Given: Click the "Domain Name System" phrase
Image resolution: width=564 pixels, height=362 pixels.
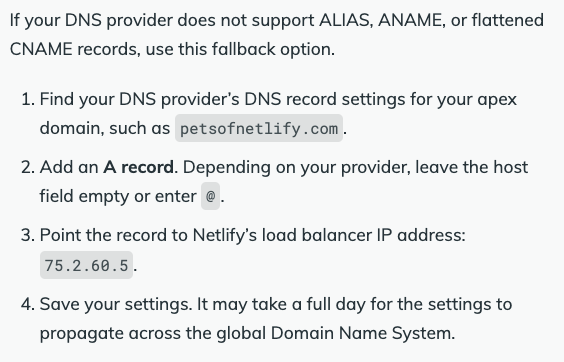Looking at the screenshot, I should pyautogui.click(x=363, y=333).
